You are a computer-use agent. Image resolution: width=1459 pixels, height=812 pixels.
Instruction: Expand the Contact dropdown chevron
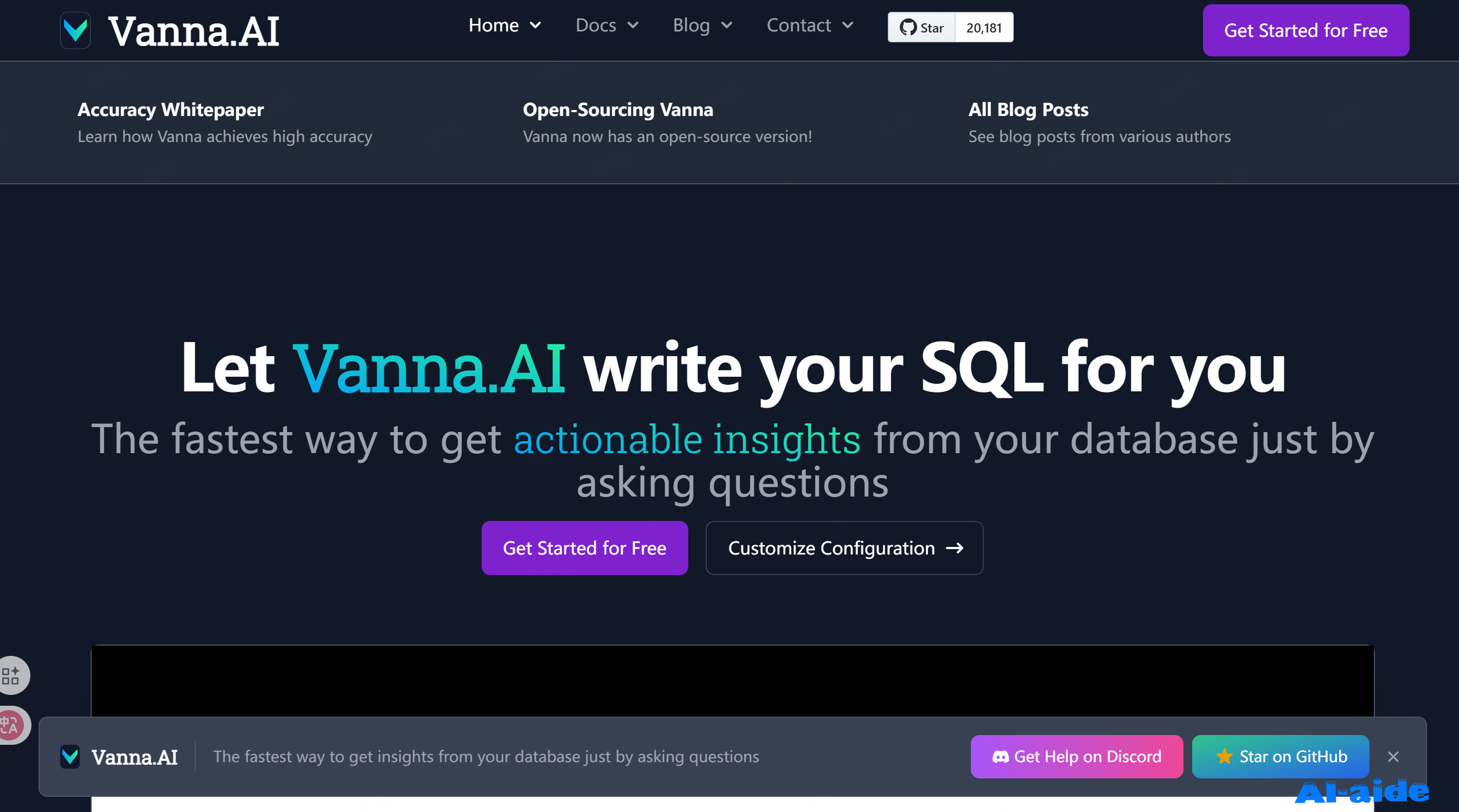click(x=848, y=25)
